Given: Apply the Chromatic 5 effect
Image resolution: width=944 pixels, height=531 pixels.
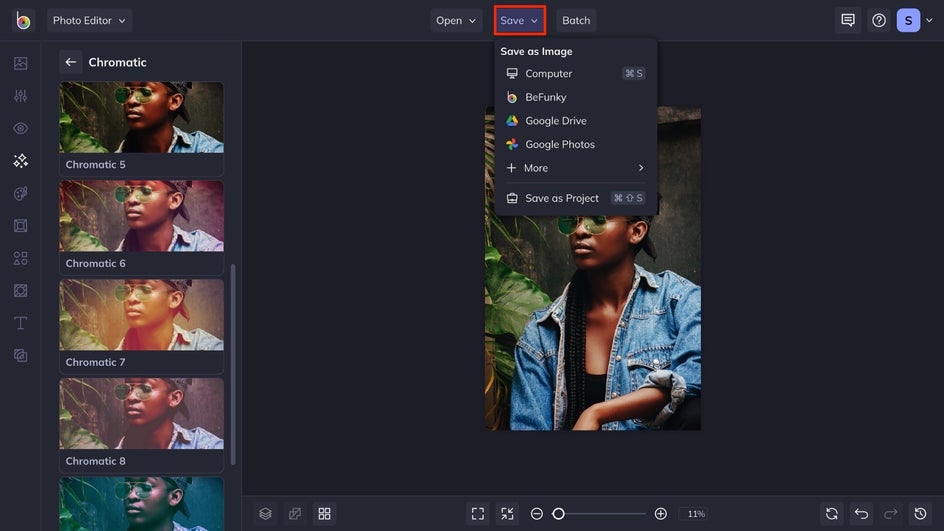Looking at the screenshot, I should (141, 129).
